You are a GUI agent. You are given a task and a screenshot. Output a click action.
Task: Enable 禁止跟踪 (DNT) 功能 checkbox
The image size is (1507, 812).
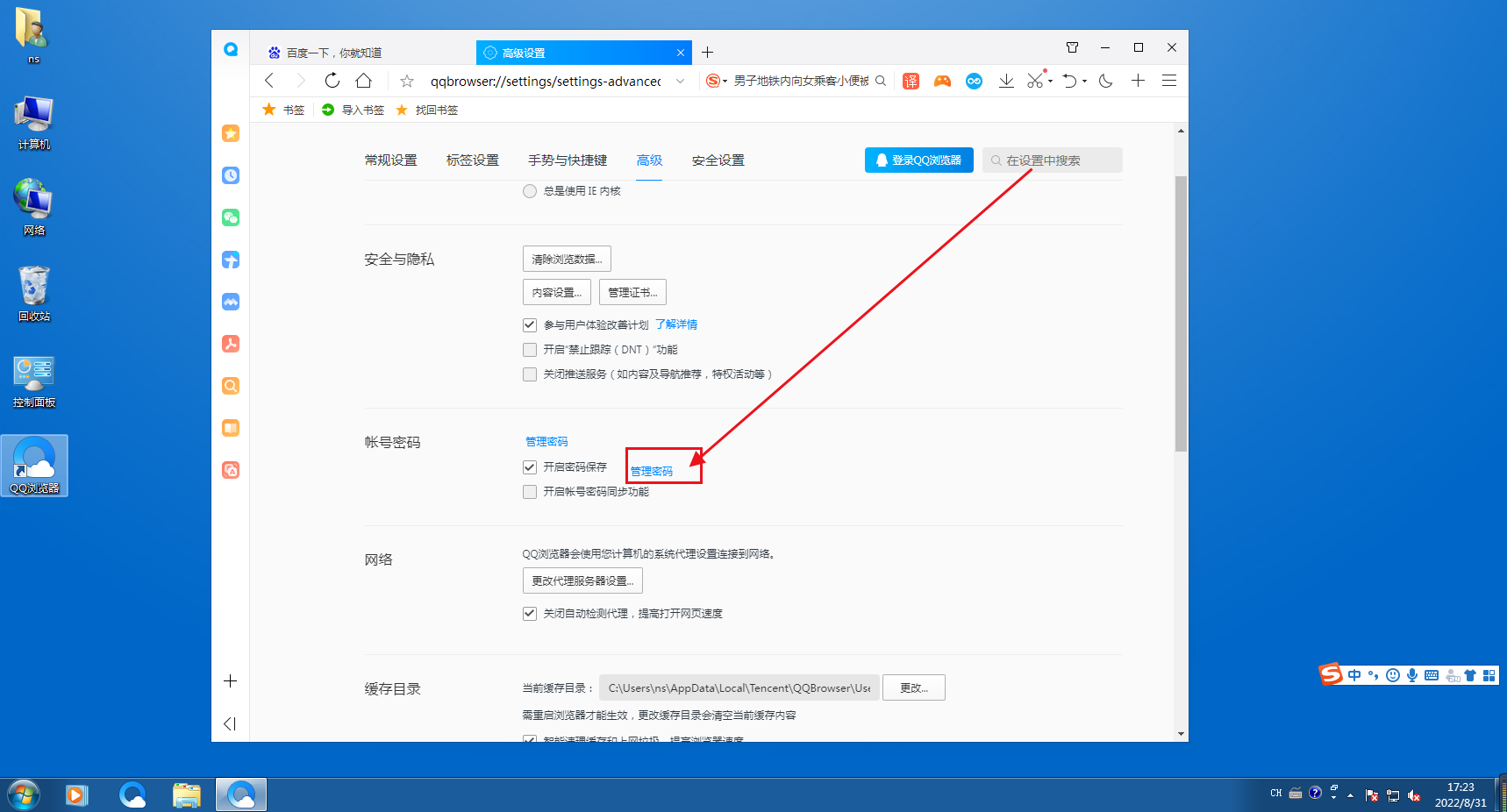[x=530, y=350]
